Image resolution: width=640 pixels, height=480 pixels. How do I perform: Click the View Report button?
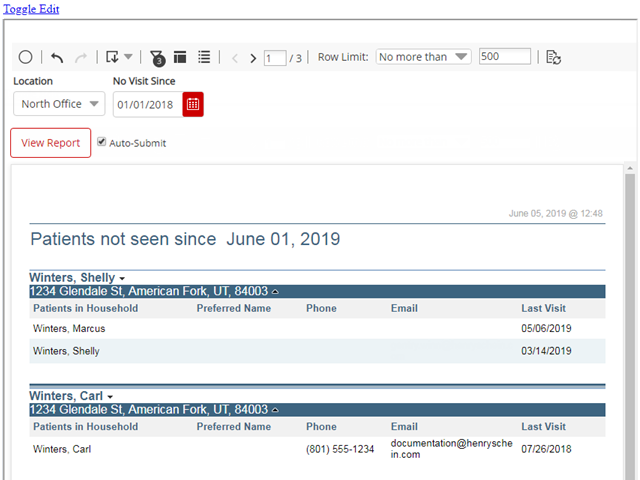(50, 143)
